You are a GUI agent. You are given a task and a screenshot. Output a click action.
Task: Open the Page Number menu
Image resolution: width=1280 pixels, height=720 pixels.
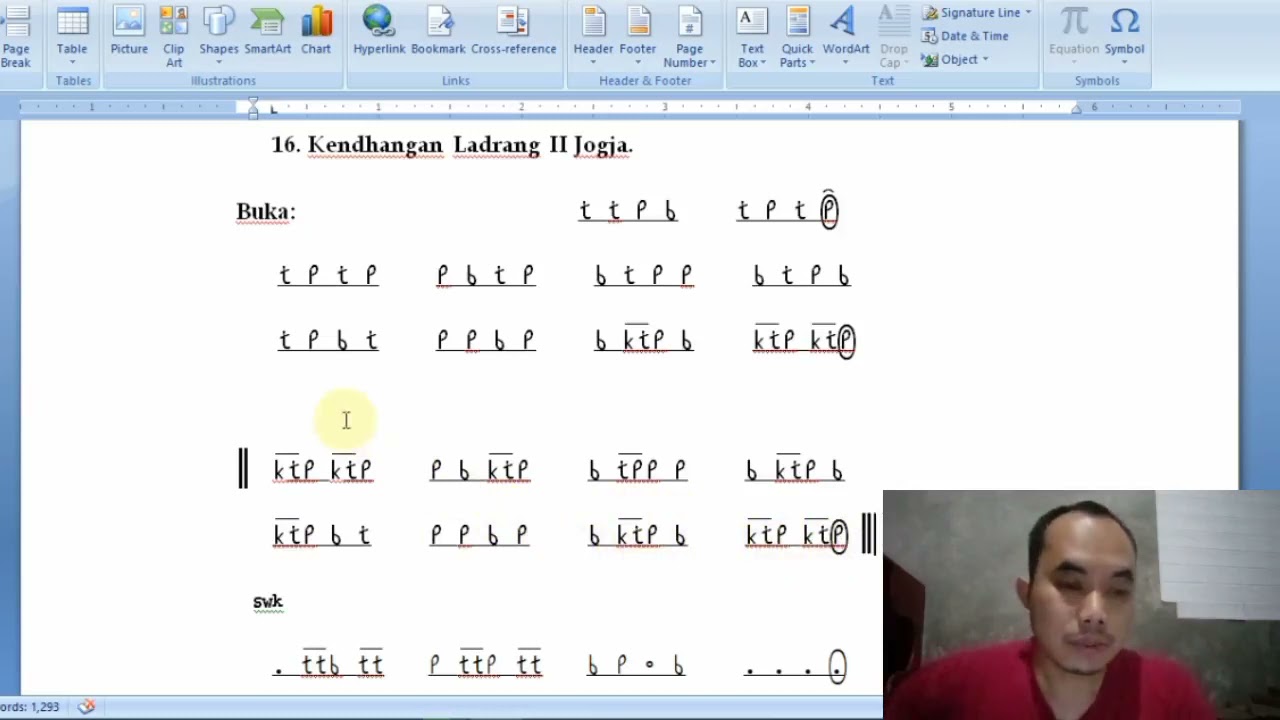tap(689, 38)
